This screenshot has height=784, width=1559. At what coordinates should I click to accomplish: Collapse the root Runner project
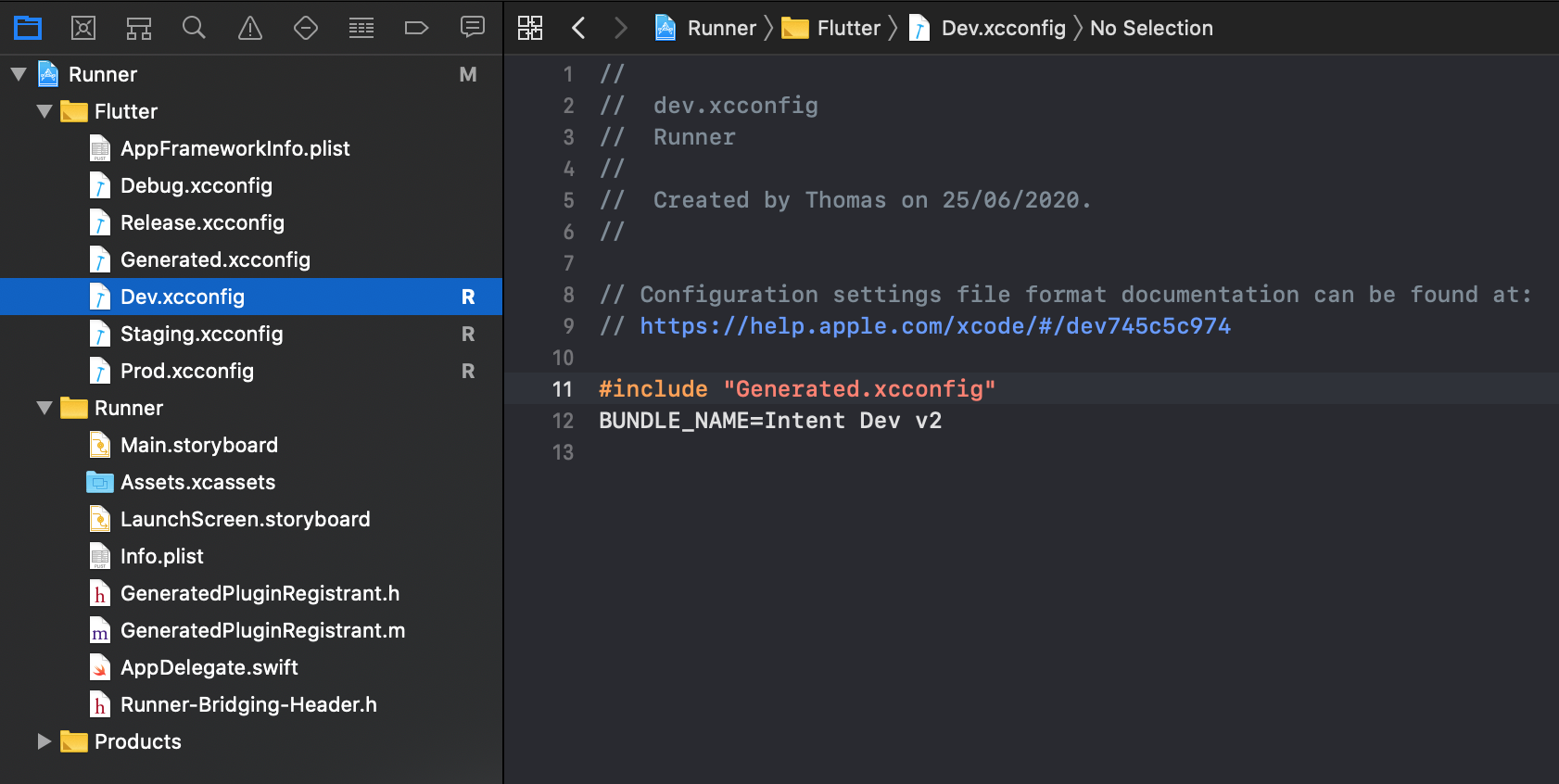[19, 74]
